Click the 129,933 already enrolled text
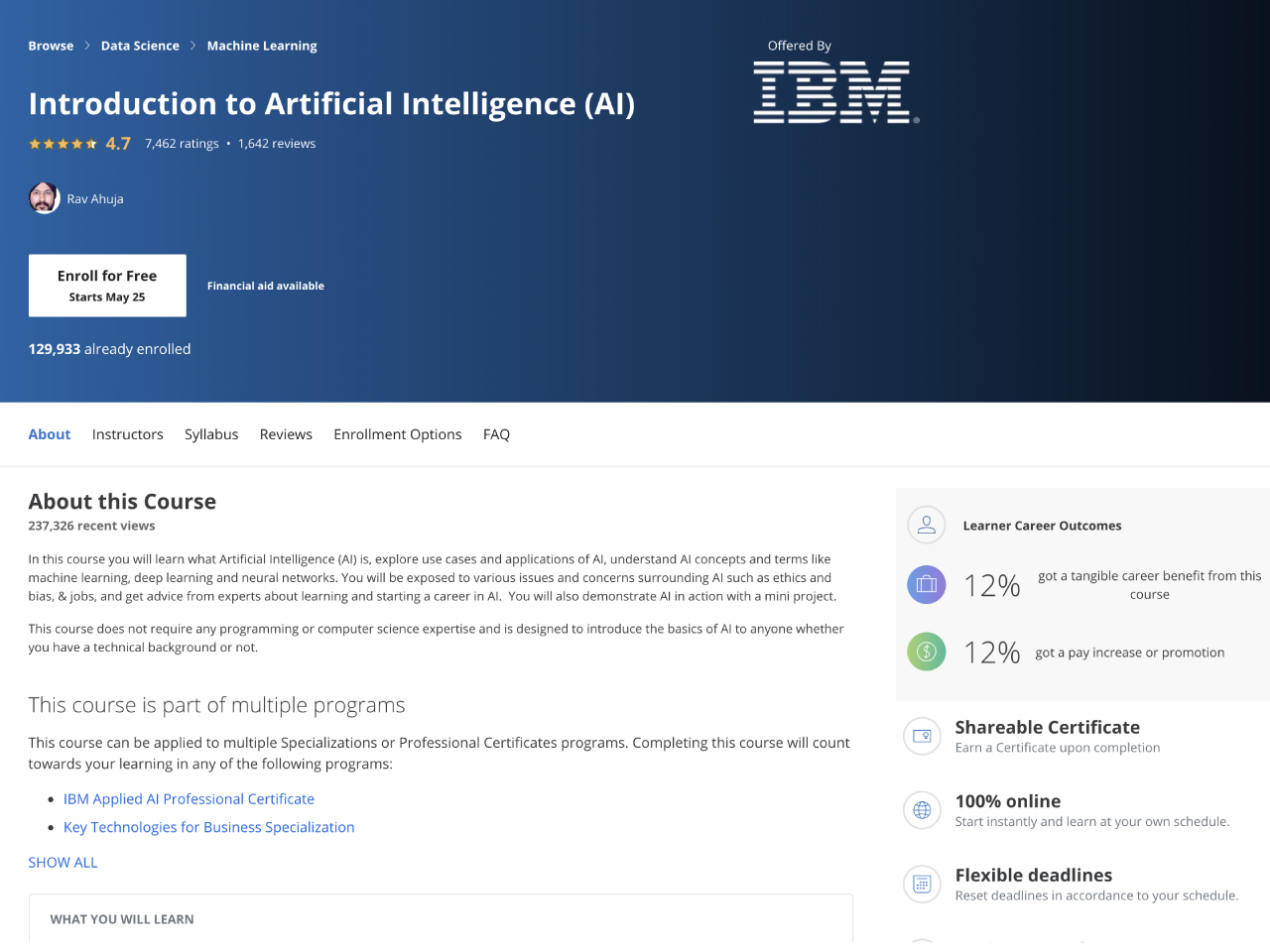1270x952 pixels. pos(109,349)
